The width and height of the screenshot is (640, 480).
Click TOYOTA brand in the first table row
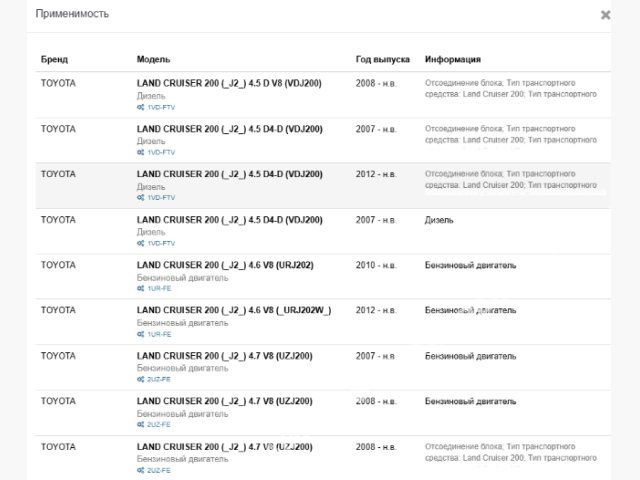tap(58, 83)
